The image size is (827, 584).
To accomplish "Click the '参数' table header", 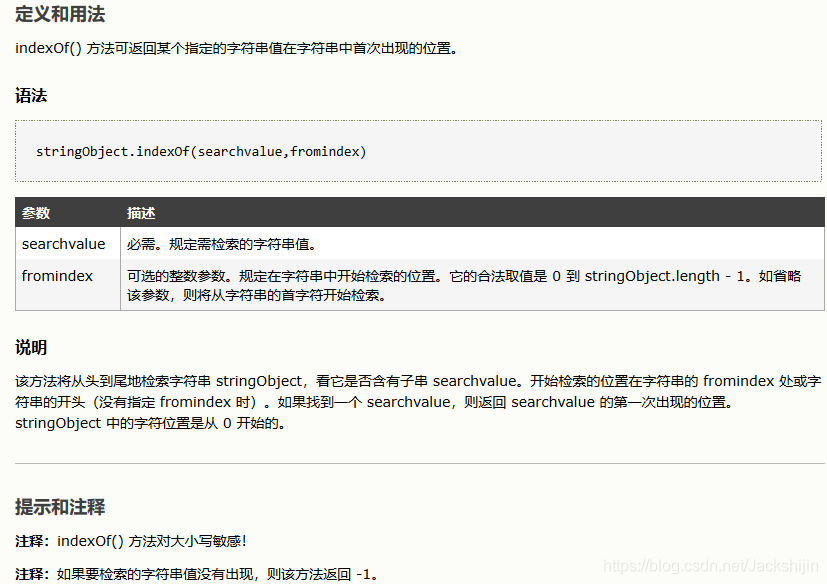I will pyautogui.click(x=36, y=213).
